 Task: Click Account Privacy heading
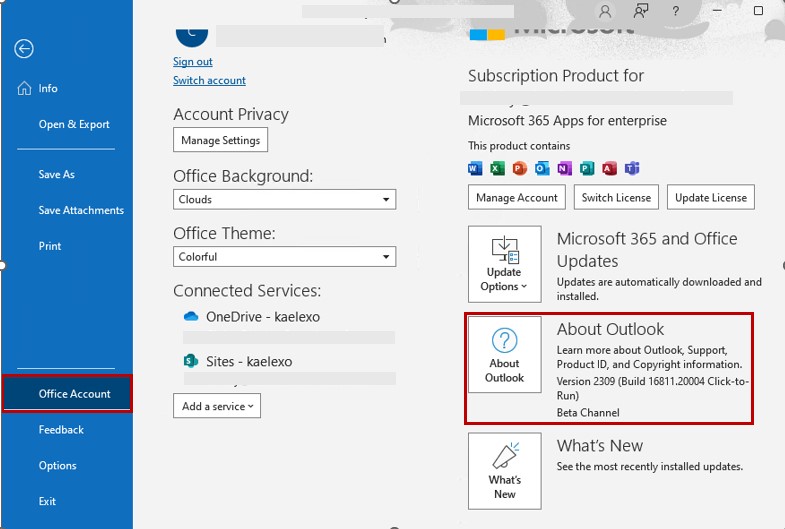[231, 114]
